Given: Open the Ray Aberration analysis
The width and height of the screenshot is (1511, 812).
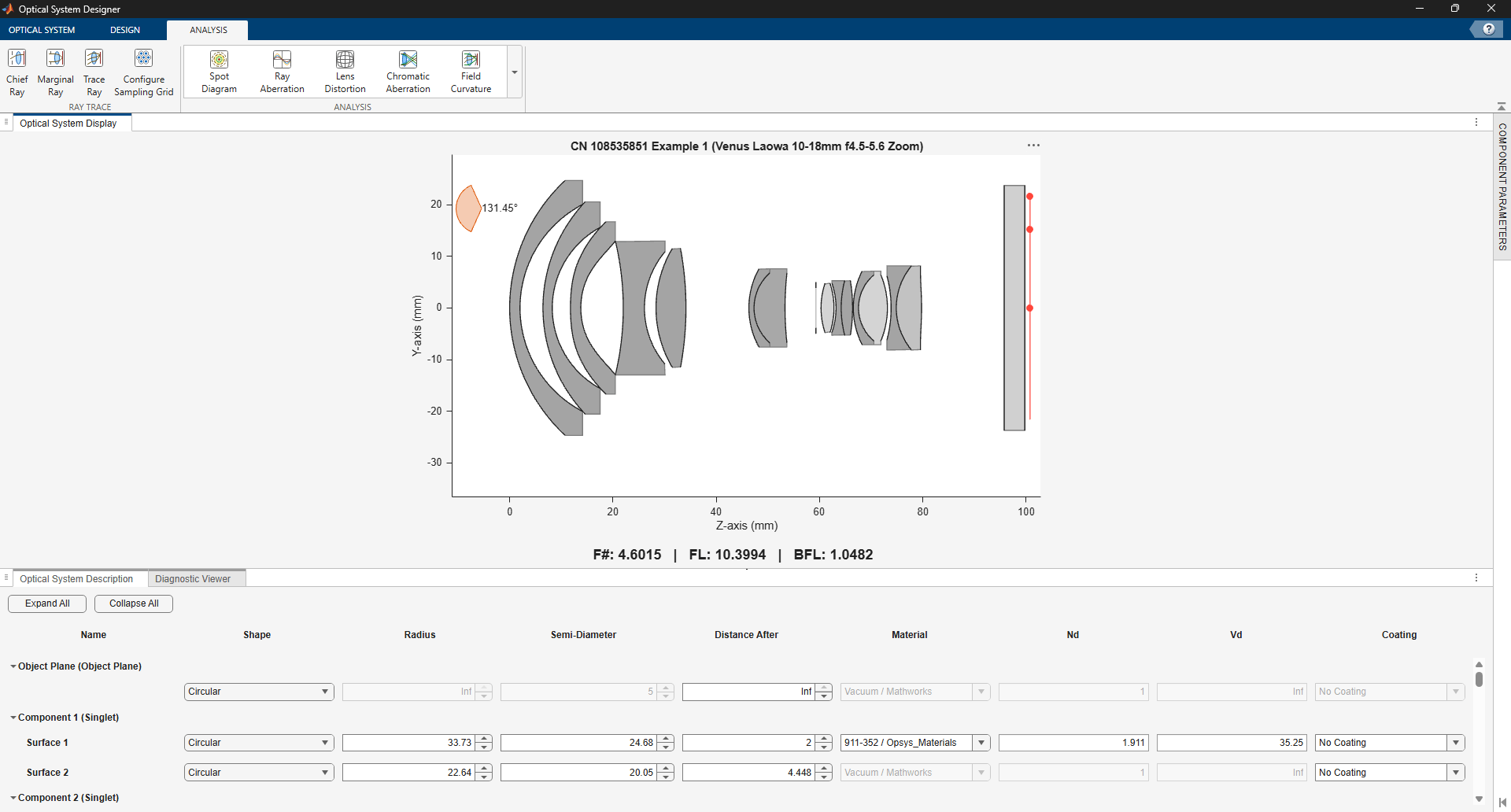Looking at the screenshot, I should 282,72.
